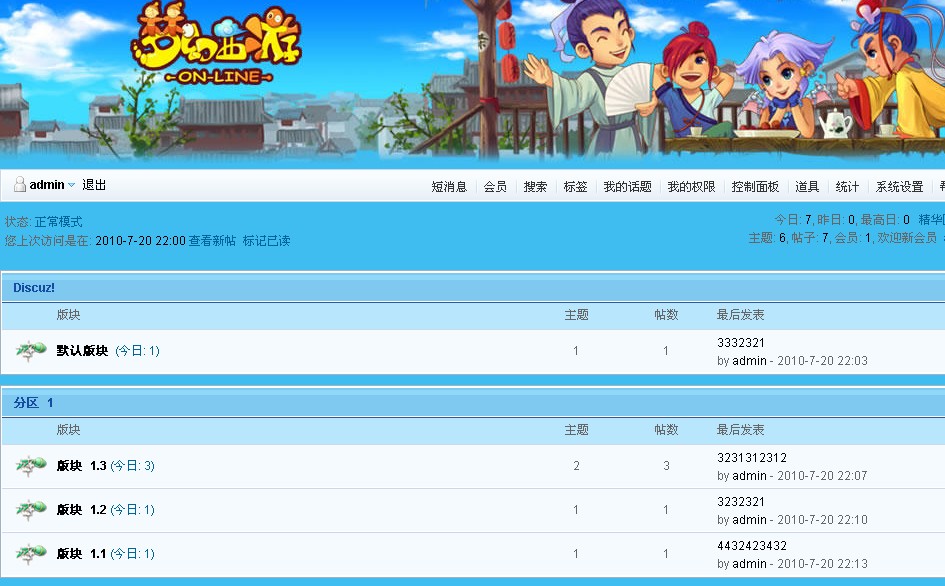Open 统计 navigation item
Image resolution: width=945 pixels, height=586 pixels.
847,187
